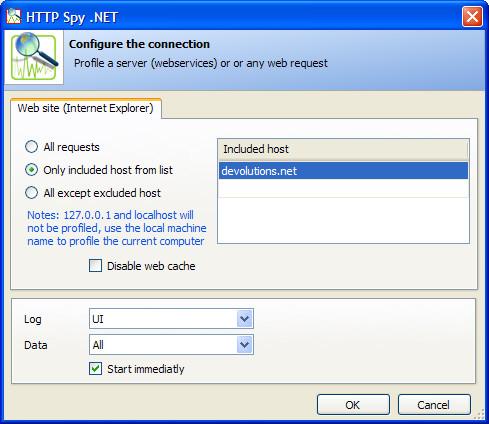Image resolution: width=489 pixels, height=424 pixels.
Task: Open the Log dropdown arrow
Action: 244,319
